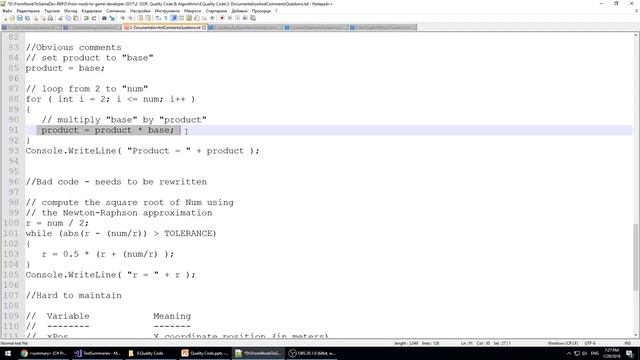Screen dimensions: 640x360
Task: Switch to Visual Studio TestSummaries taskbar item
Action: [97, 353]
